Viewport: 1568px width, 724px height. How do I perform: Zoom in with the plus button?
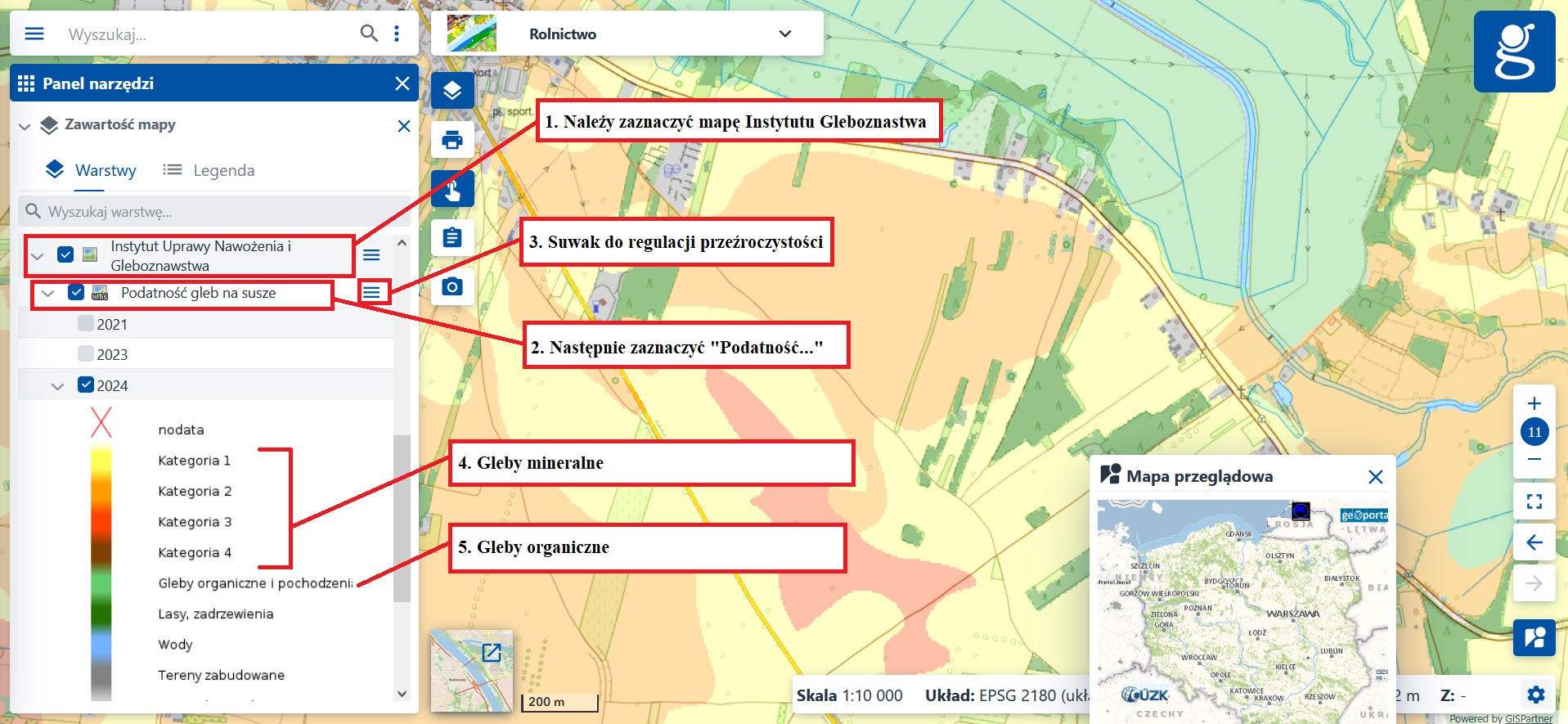click(1534, 403)
